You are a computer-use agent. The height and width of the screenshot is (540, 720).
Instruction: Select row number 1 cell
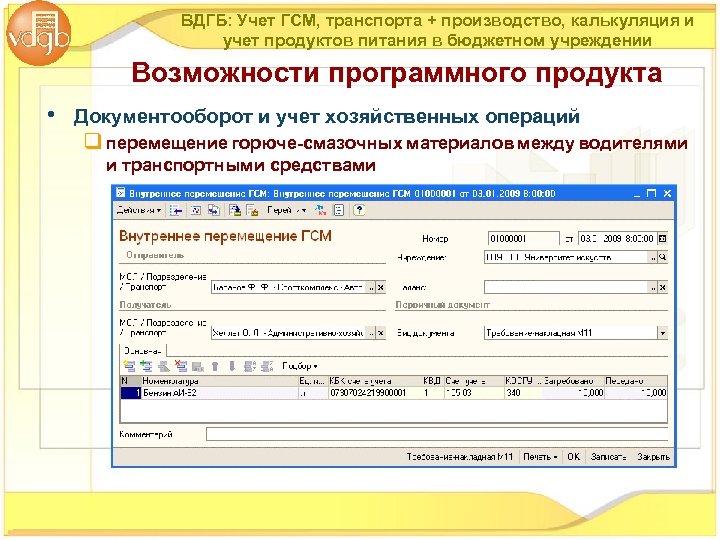pos(130,393)
